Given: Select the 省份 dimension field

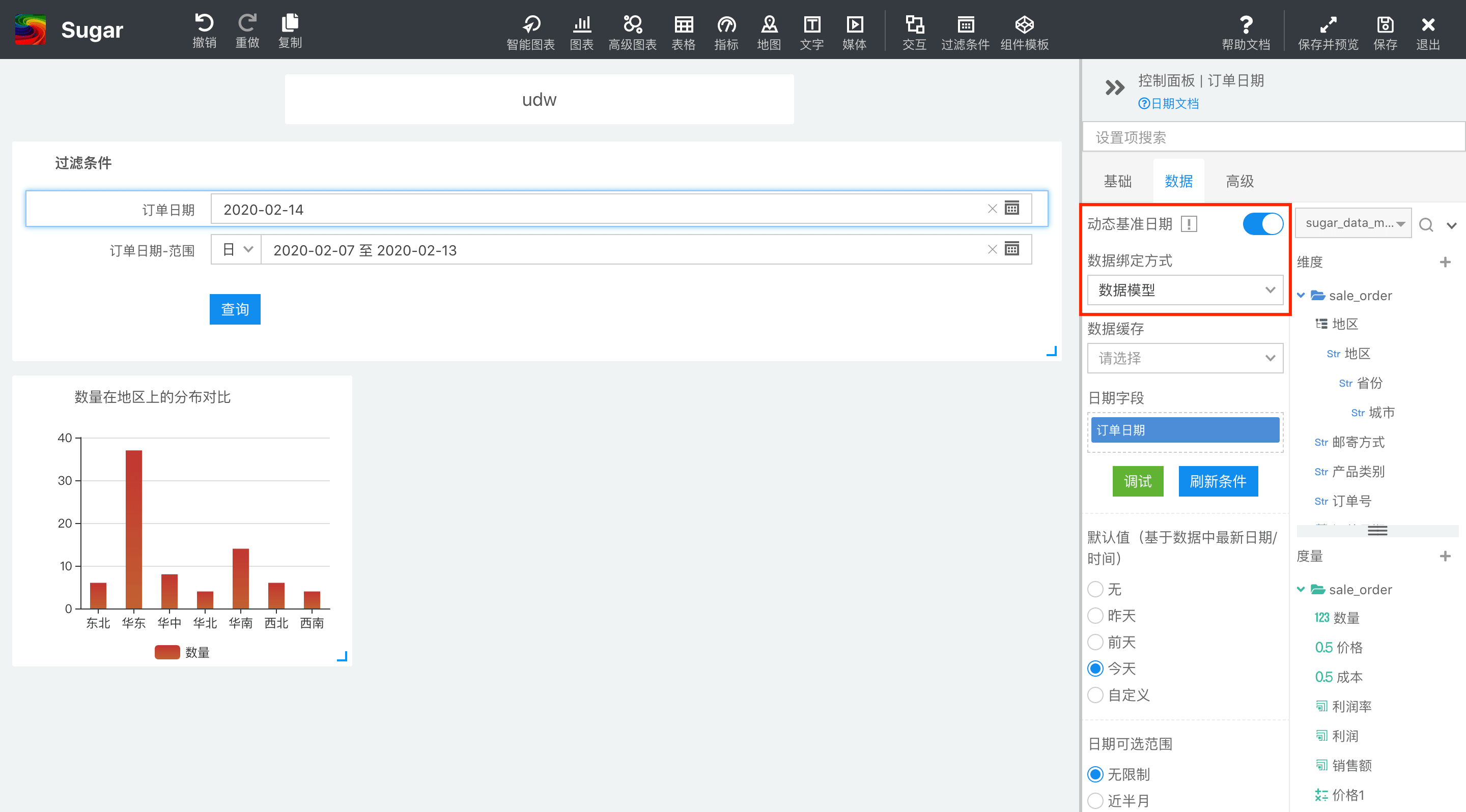Looking at the screenshot, I should 1360,383.
